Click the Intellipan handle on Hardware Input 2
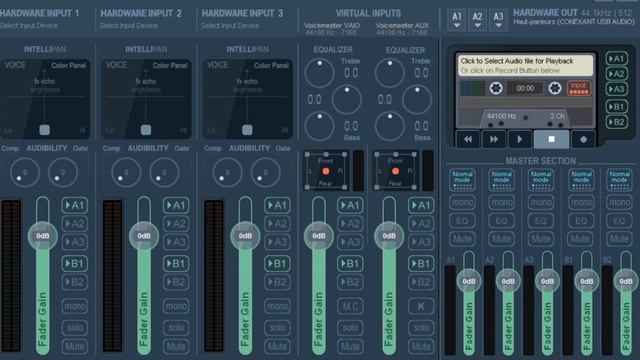This screenshot has height=360, width=640. 146,130
